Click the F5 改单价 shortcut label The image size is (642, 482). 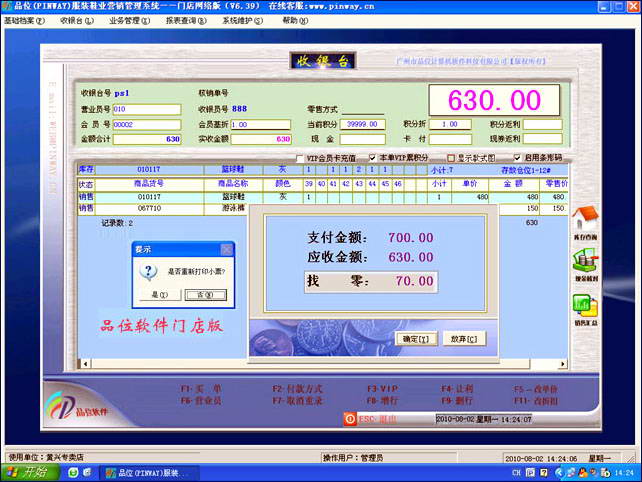[x=536, y=389]
